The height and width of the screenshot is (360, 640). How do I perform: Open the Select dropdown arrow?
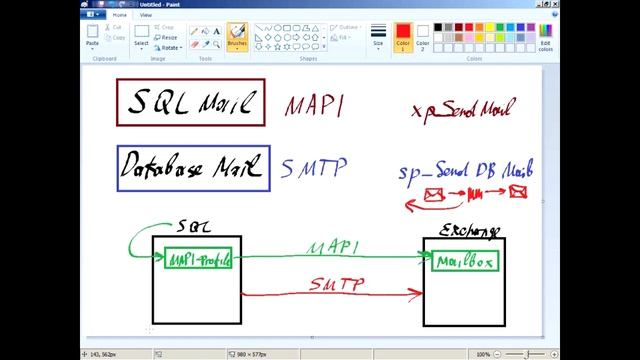[141, 49]
